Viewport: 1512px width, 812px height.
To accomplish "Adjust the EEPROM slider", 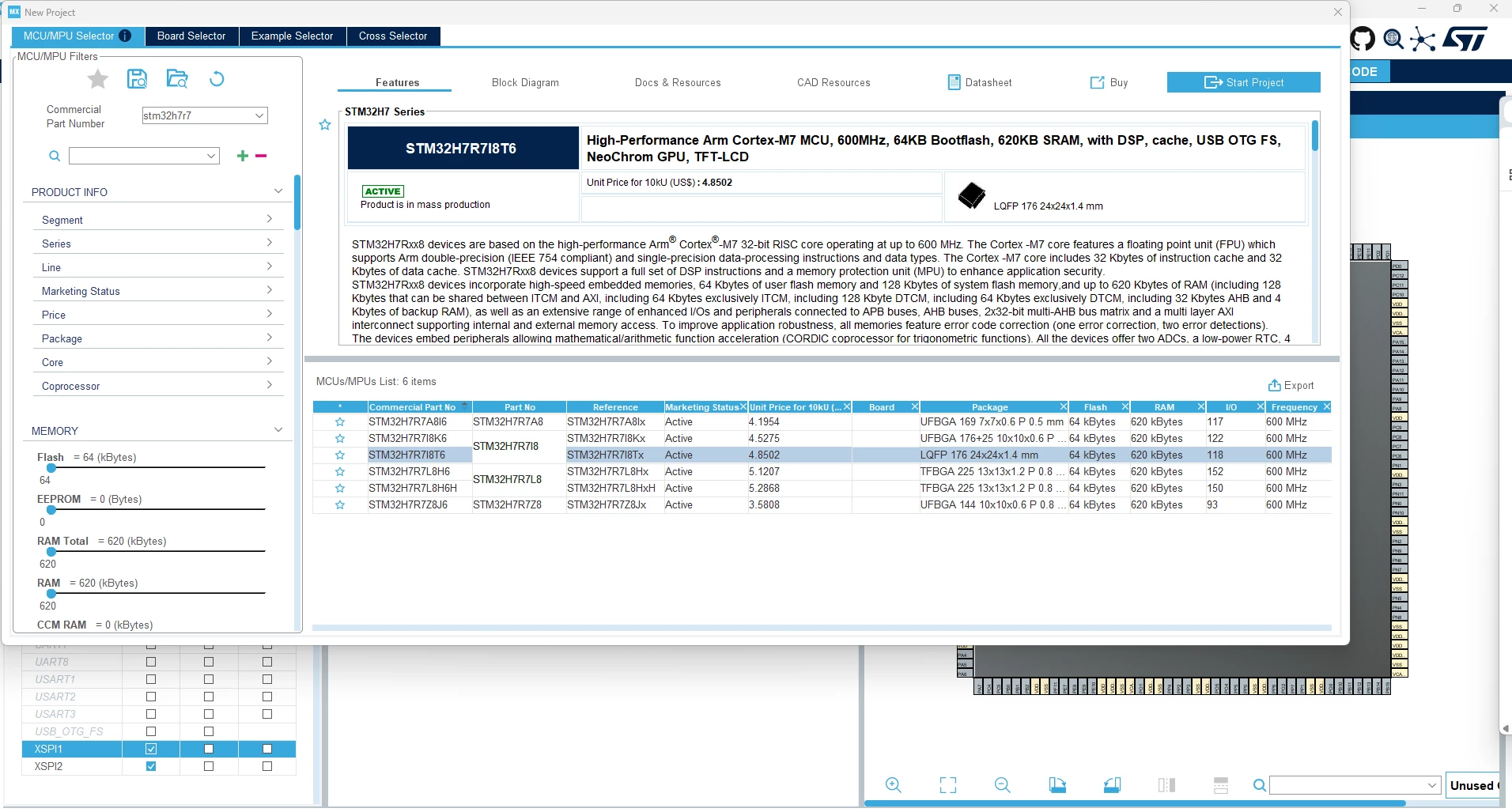I will tap(51, 510).
